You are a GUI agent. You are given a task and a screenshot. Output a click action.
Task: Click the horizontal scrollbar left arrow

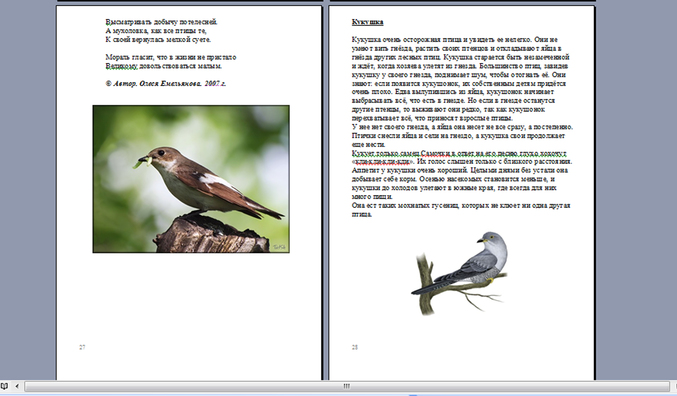tap(17, 386)
